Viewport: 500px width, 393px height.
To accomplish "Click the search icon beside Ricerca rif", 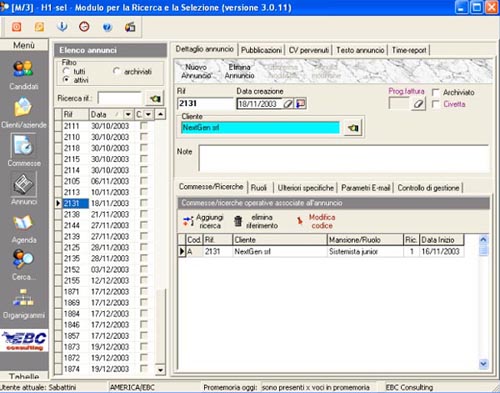I will 155,99.
